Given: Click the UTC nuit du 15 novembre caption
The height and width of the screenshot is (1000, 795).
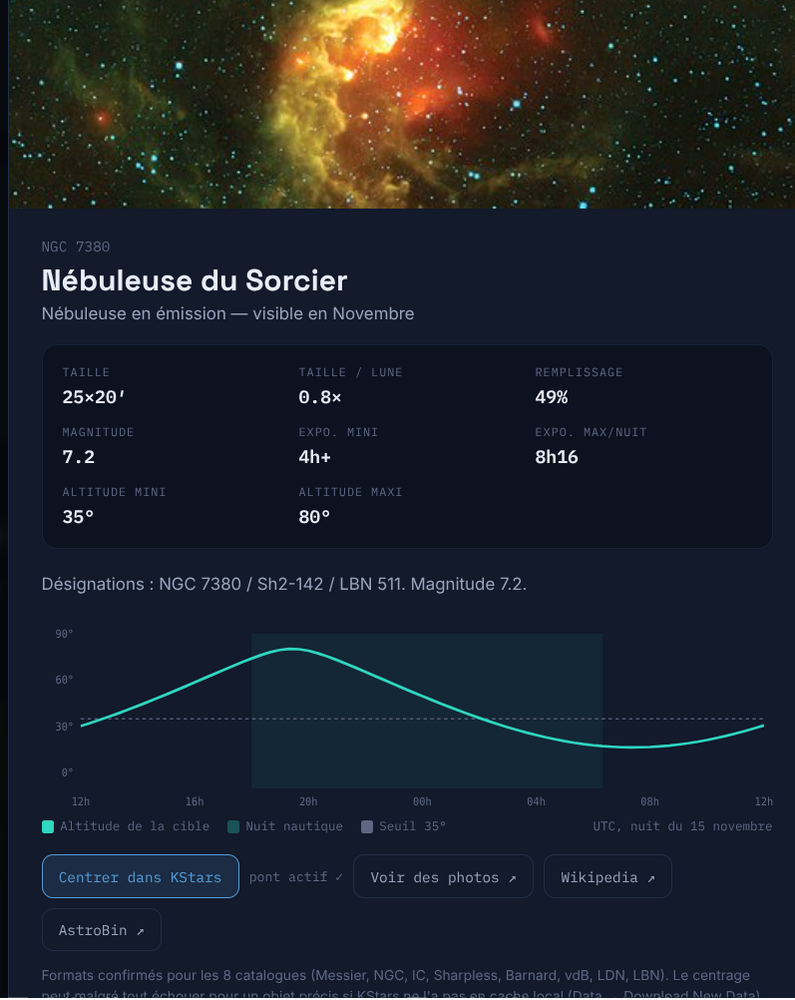Looking at the screenshot, I should [682, 827].
